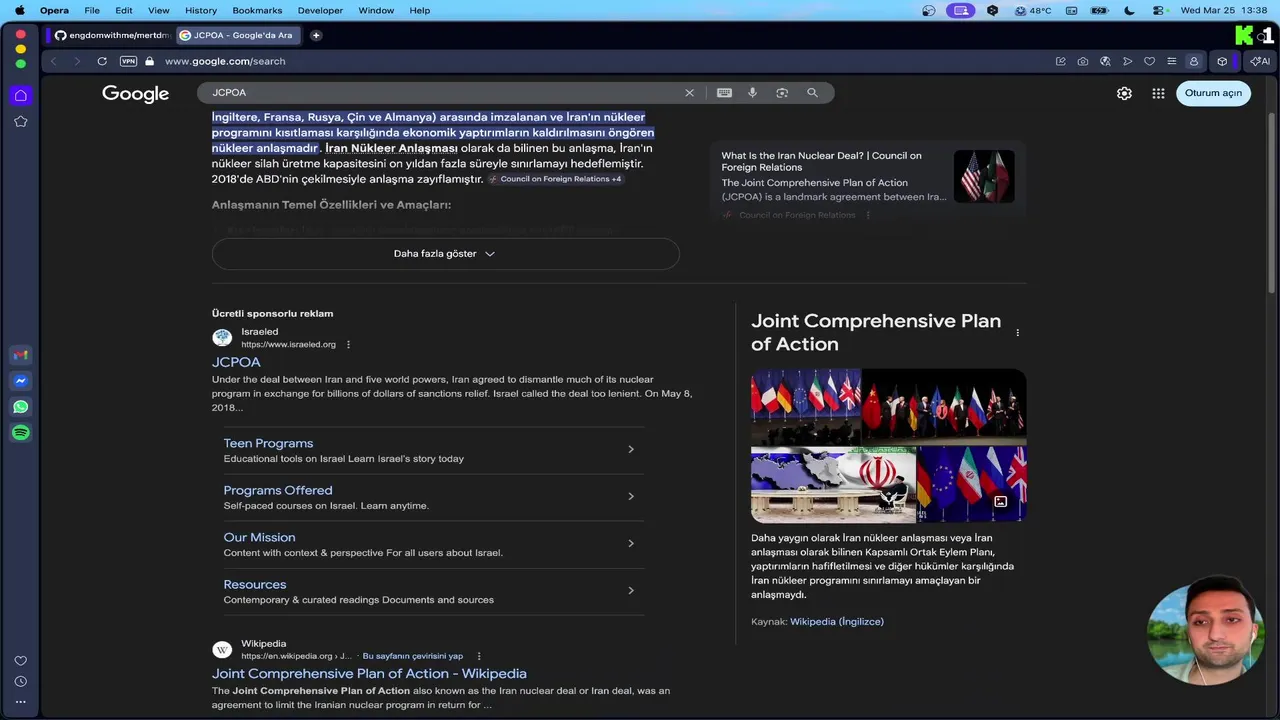
Task: Open the on-screen keyboard input tool
Action: point(724,92)
